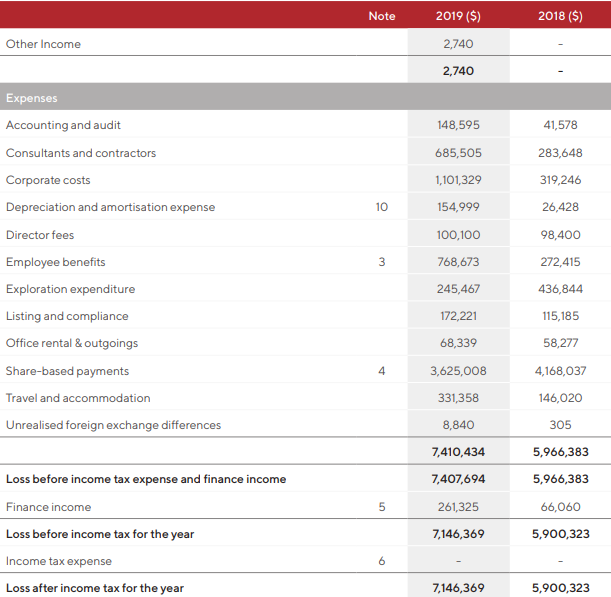Select 'Loss before income tax for the year'
The height and width of the screenshot is (597, 611).
[x=100, y=534]
